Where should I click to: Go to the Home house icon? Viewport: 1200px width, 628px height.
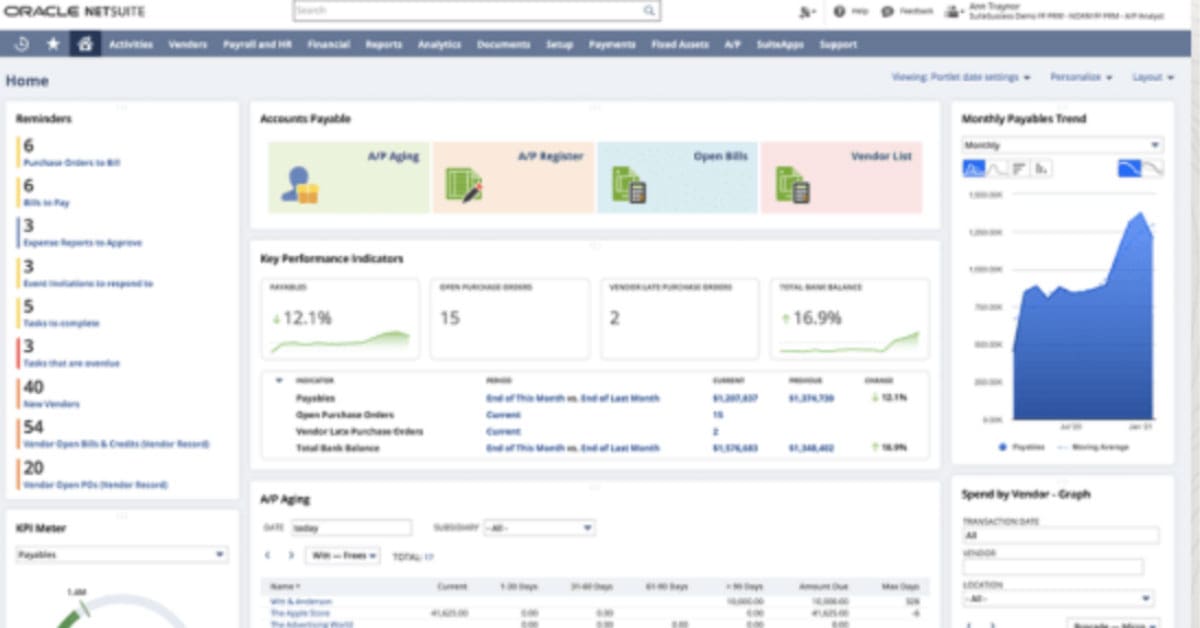coord(85,44)
